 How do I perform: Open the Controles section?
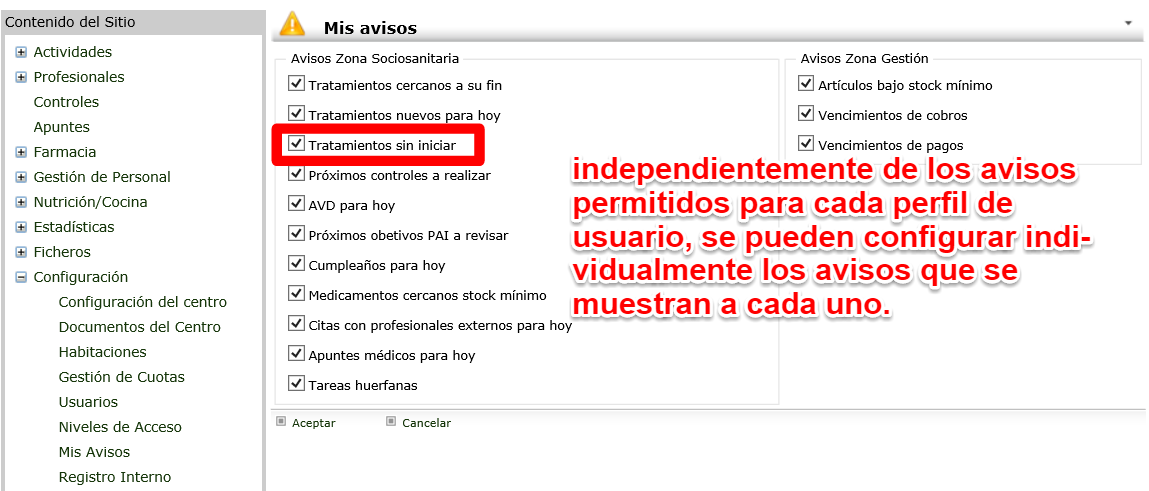66,102
